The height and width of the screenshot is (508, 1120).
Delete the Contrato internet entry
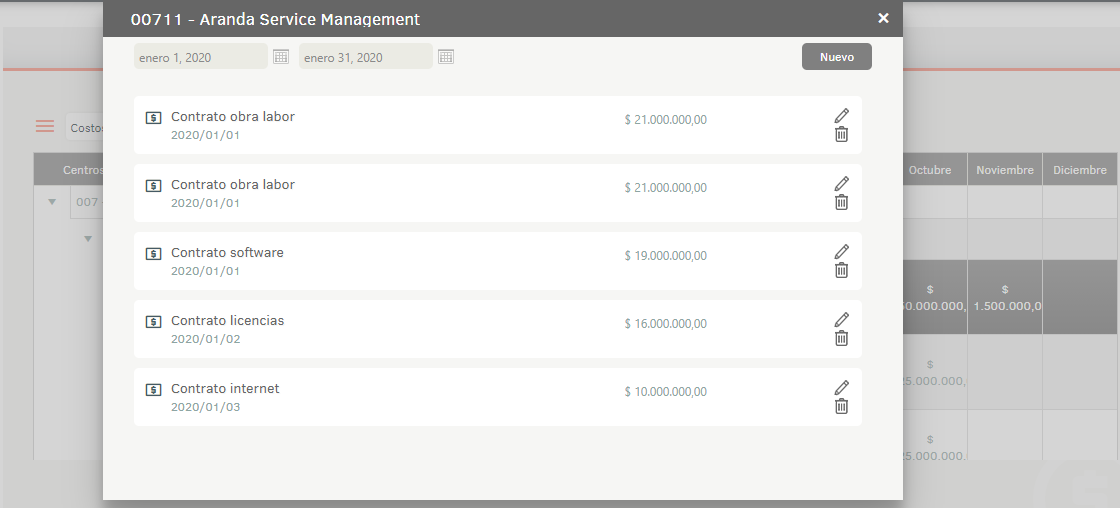point(841,406)
